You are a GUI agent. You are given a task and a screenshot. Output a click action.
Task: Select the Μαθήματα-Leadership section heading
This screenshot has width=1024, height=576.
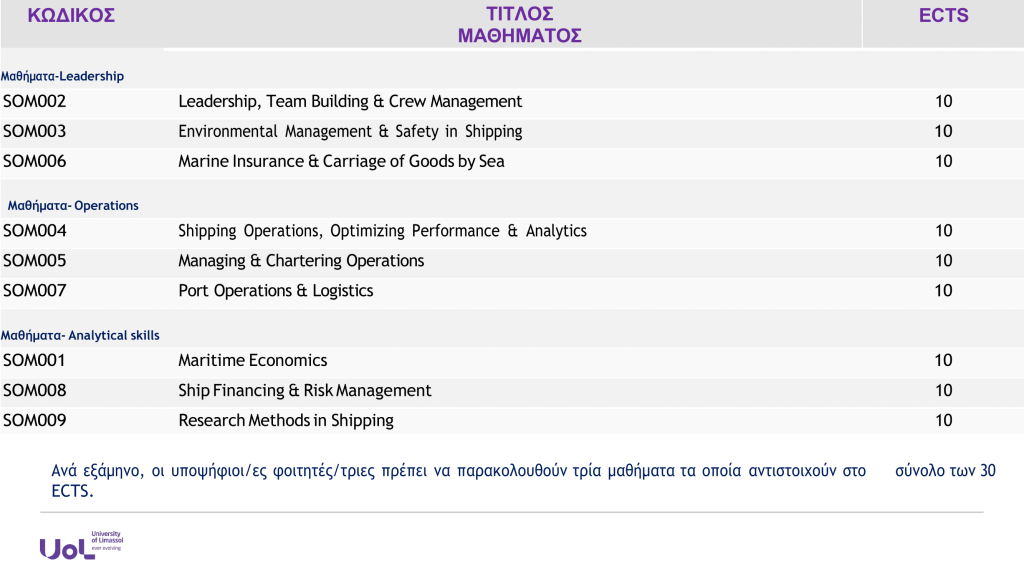tap(62, 76)
